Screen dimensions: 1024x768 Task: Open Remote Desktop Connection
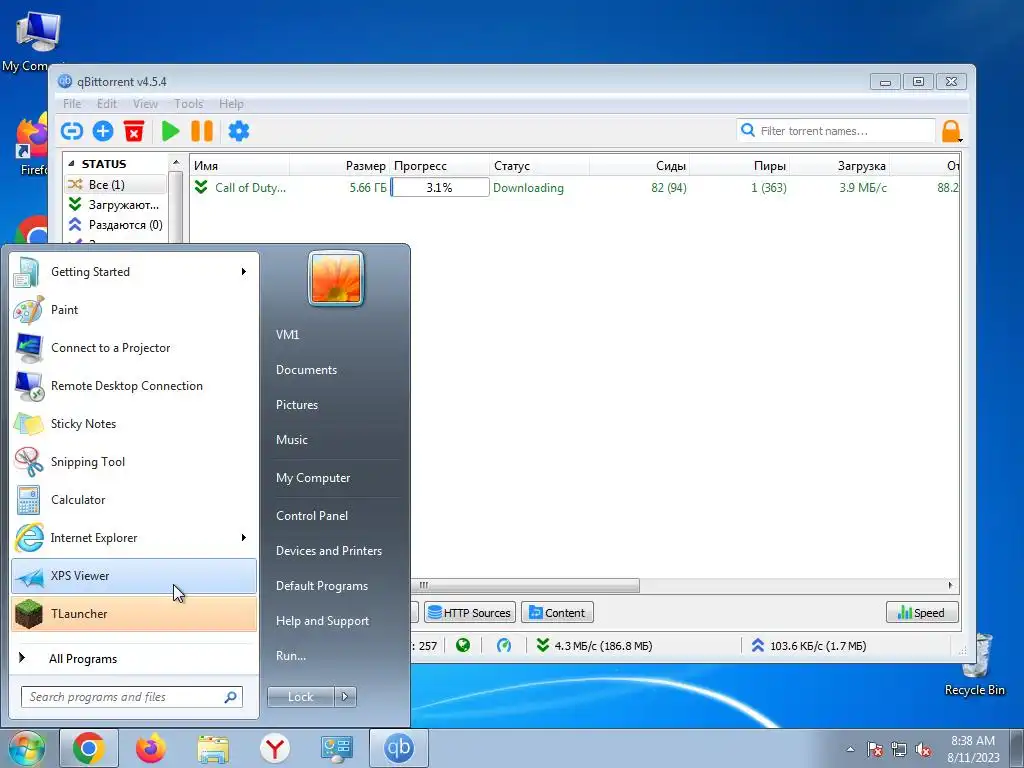135,386
